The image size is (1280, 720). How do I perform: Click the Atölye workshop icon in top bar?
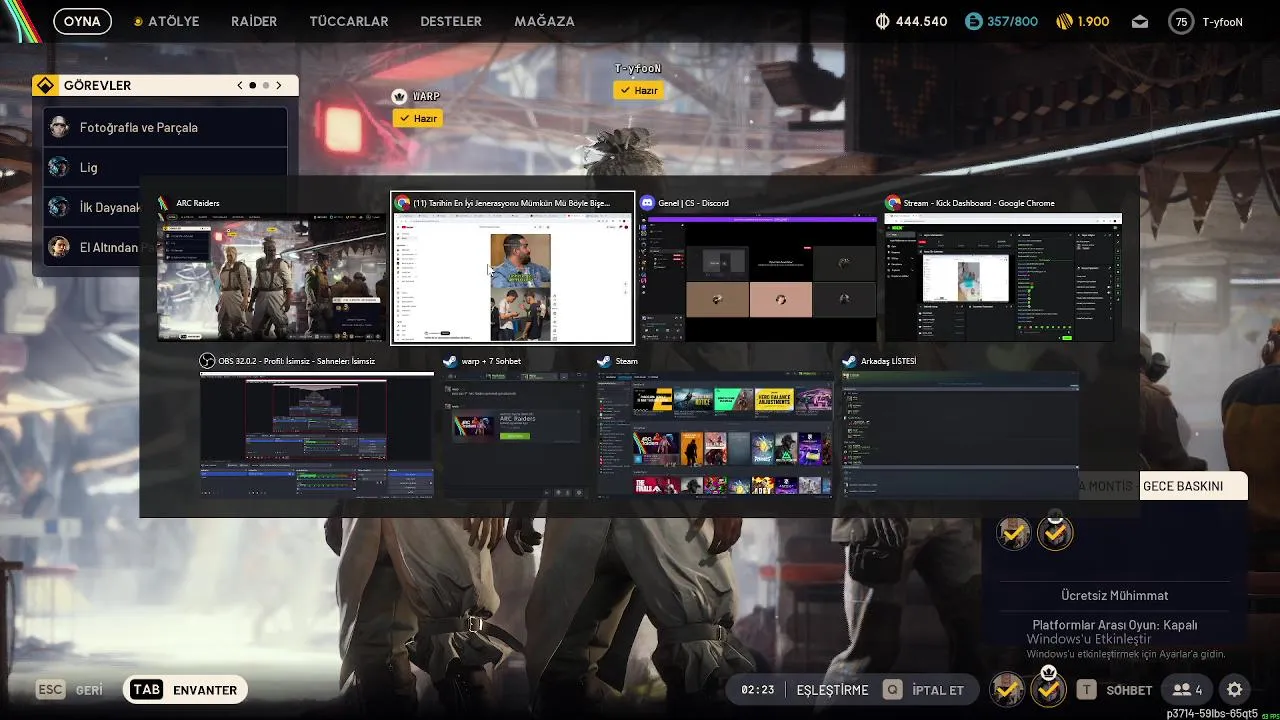138,21
